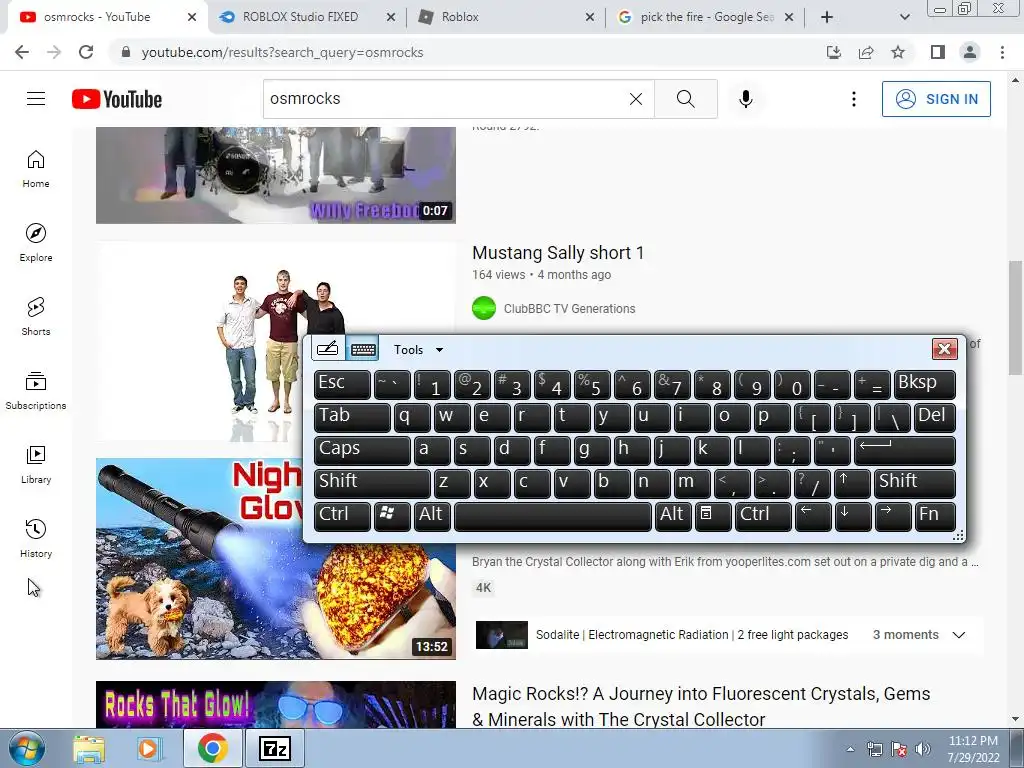Open the Chrome profile avatar

point(970,52)
